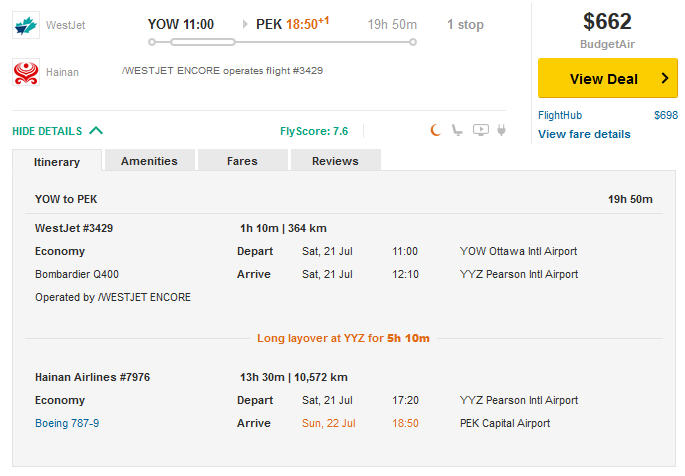Collapse details with HIDE DETAILS chevron
685x476 pixels.
click(x=95, y=131)
